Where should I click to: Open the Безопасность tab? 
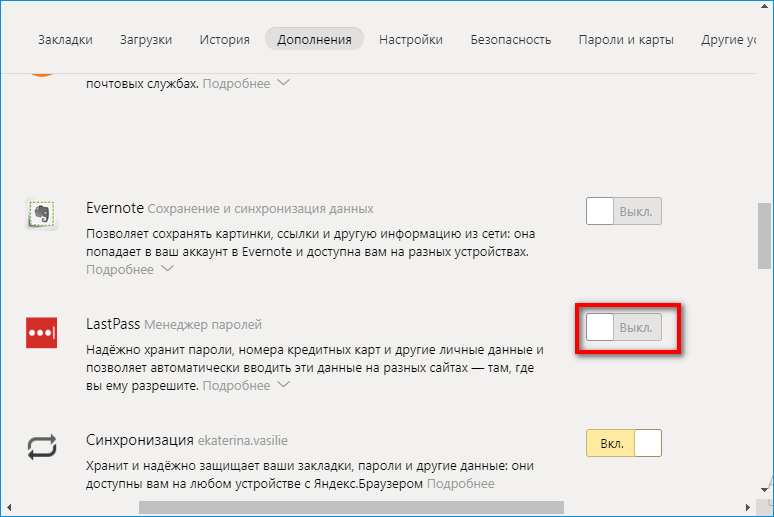(510, 40)
